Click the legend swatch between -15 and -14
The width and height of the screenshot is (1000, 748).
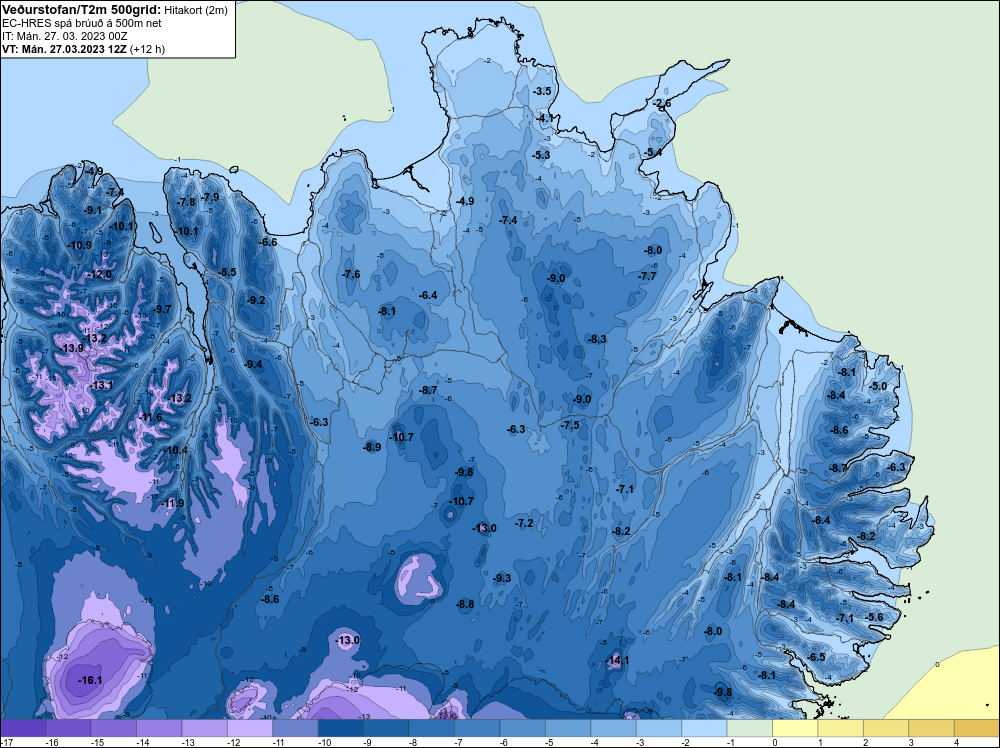pyautogui.click(x=114, y=728)
